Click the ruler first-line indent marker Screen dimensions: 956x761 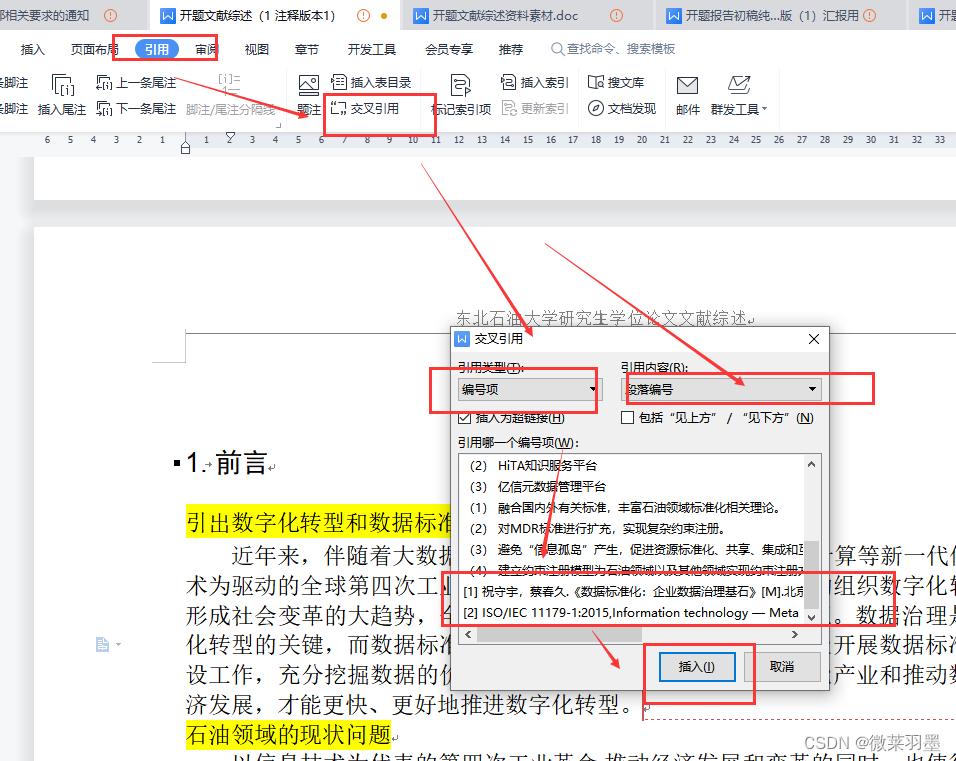click(230, 137)
